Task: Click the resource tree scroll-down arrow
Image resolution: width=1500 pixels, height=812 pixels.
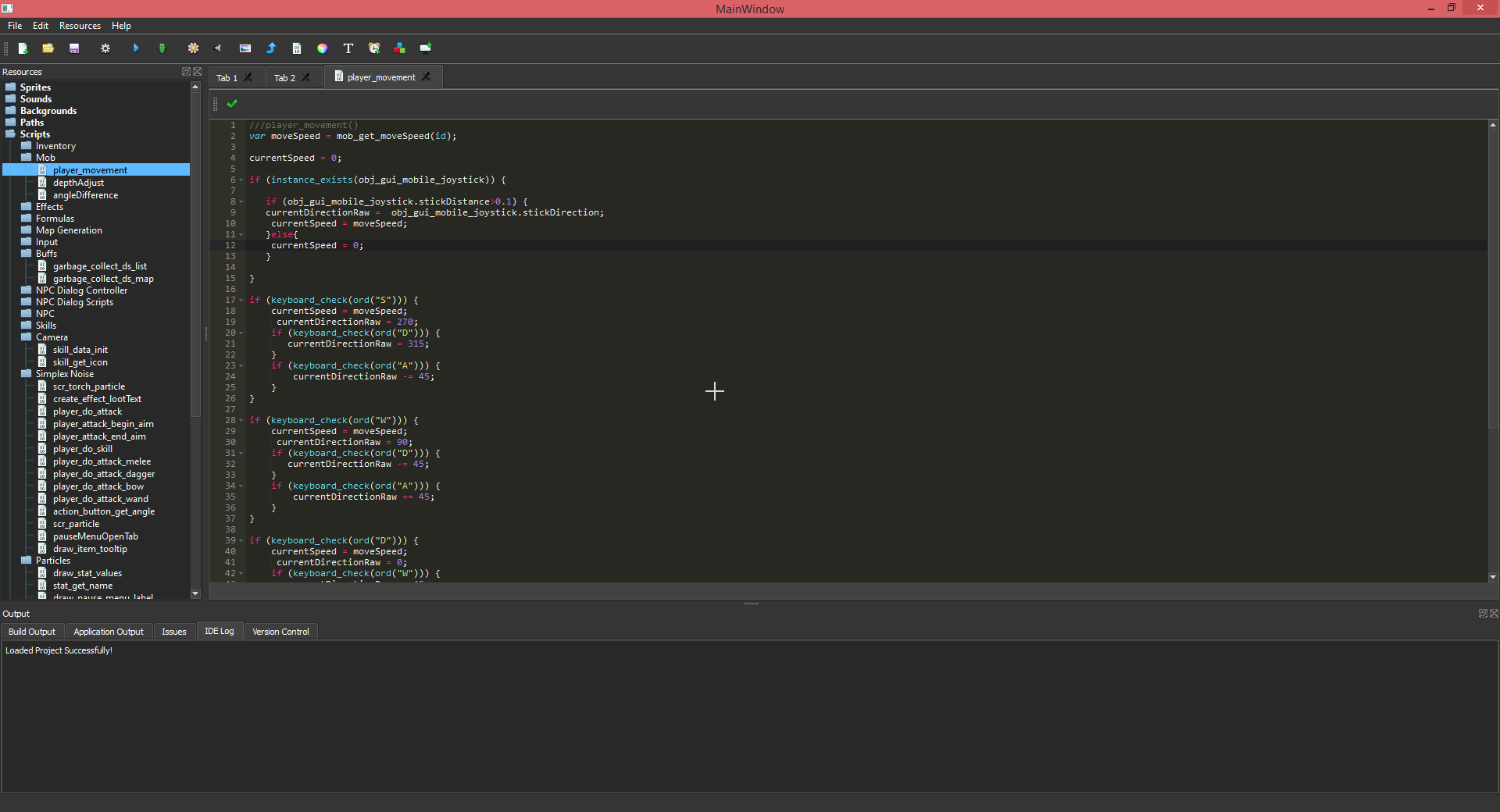Action: pyautogui.click(x=195, y=593)
